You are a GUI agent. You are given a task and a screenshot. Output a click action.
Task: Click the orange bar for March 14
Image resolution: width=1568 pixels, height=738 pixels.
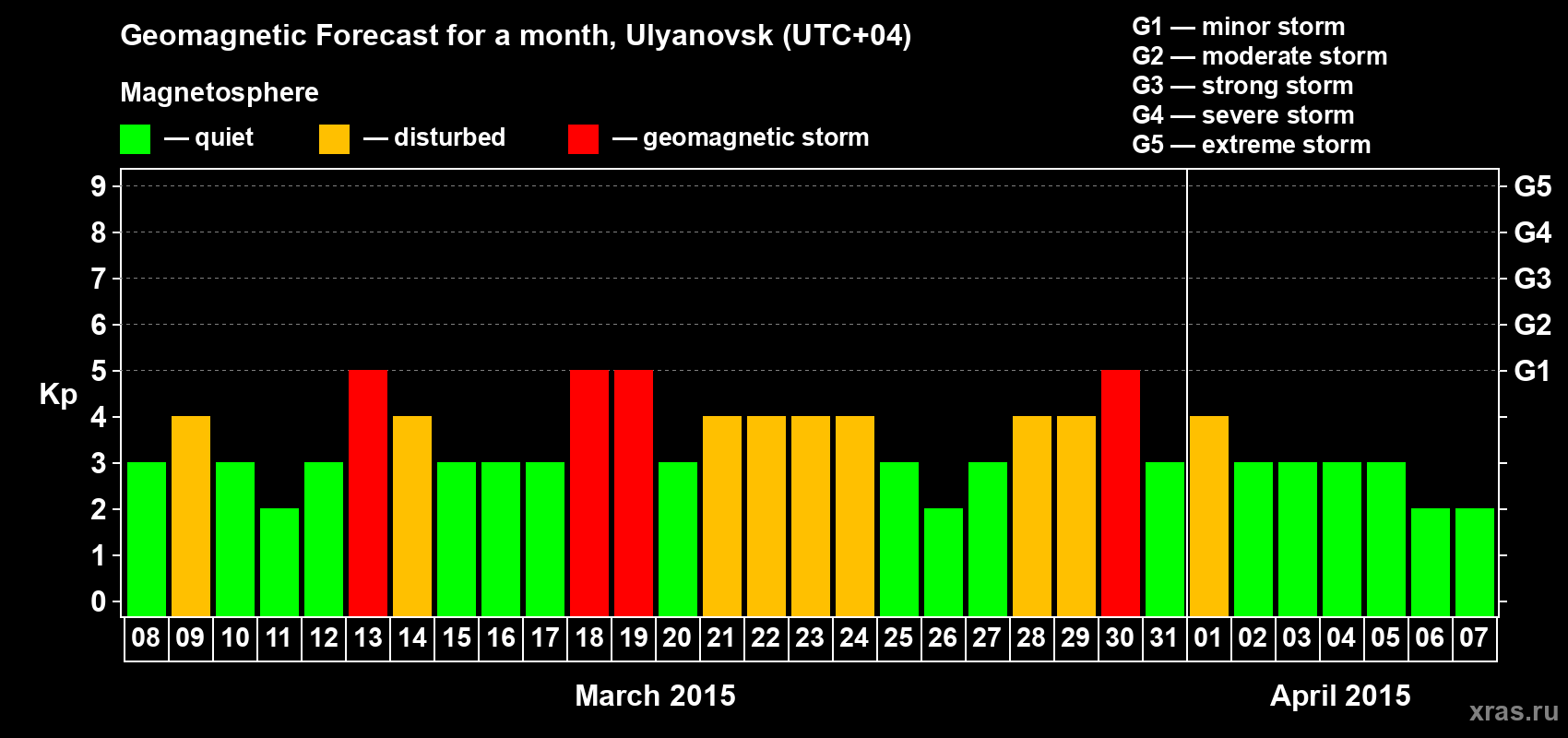coord(412,516)
